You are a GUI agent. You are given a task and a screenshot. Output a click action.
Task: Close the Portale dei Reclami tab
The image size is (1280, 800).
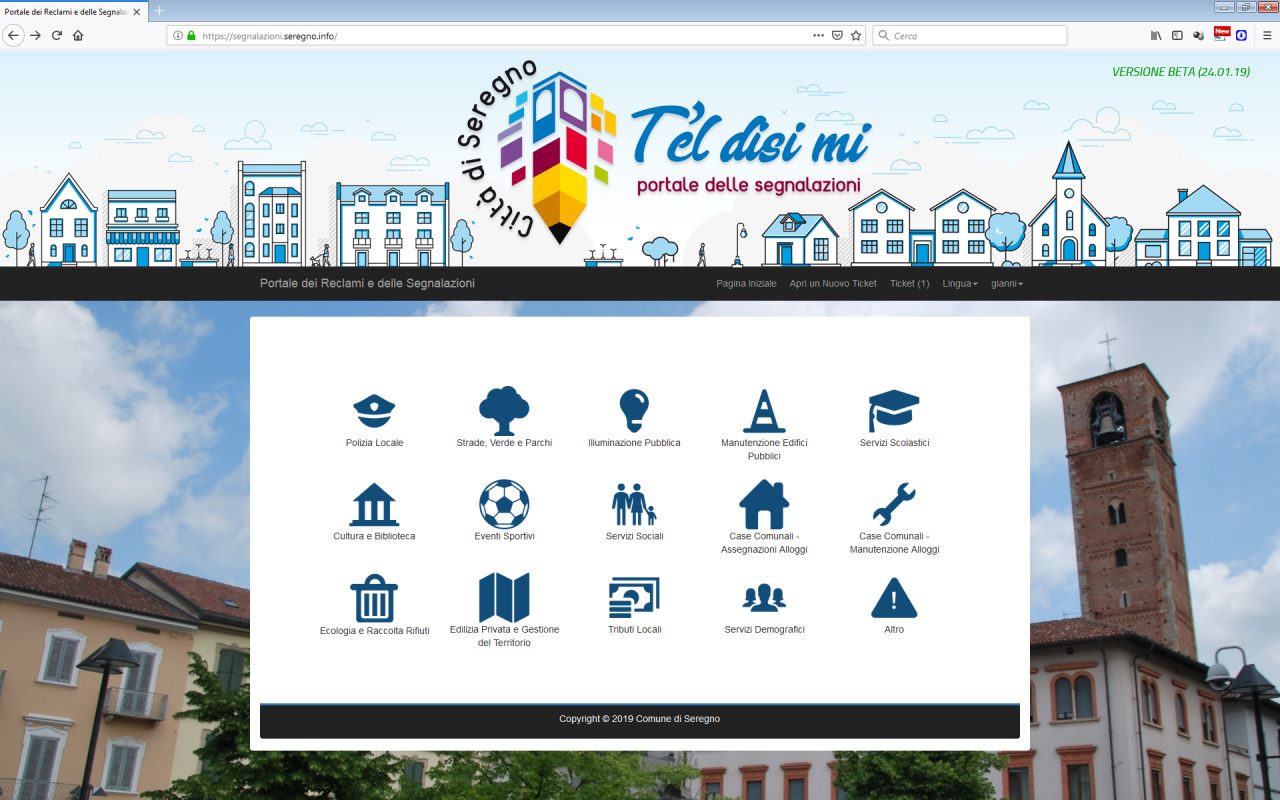coord(137,12)
